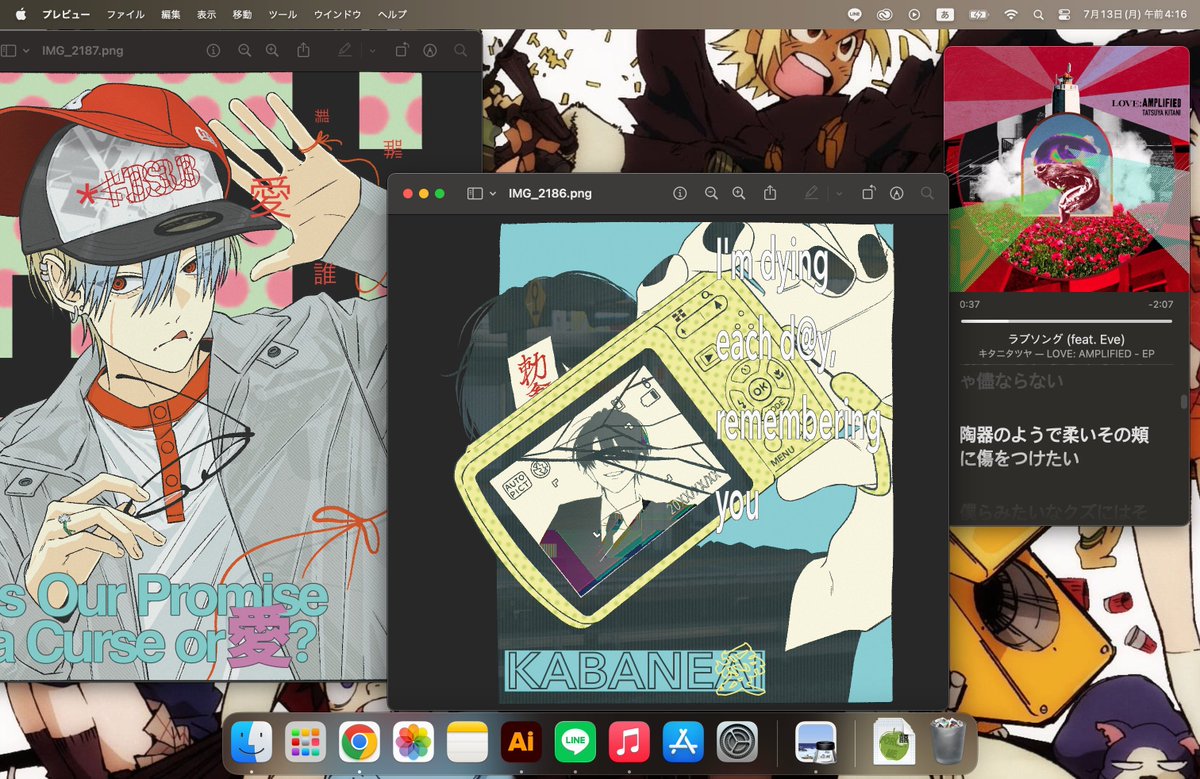The image size is (1200, 779).
Task: Open LINE status icon in menu bar
Action: [x=854, y=14]
